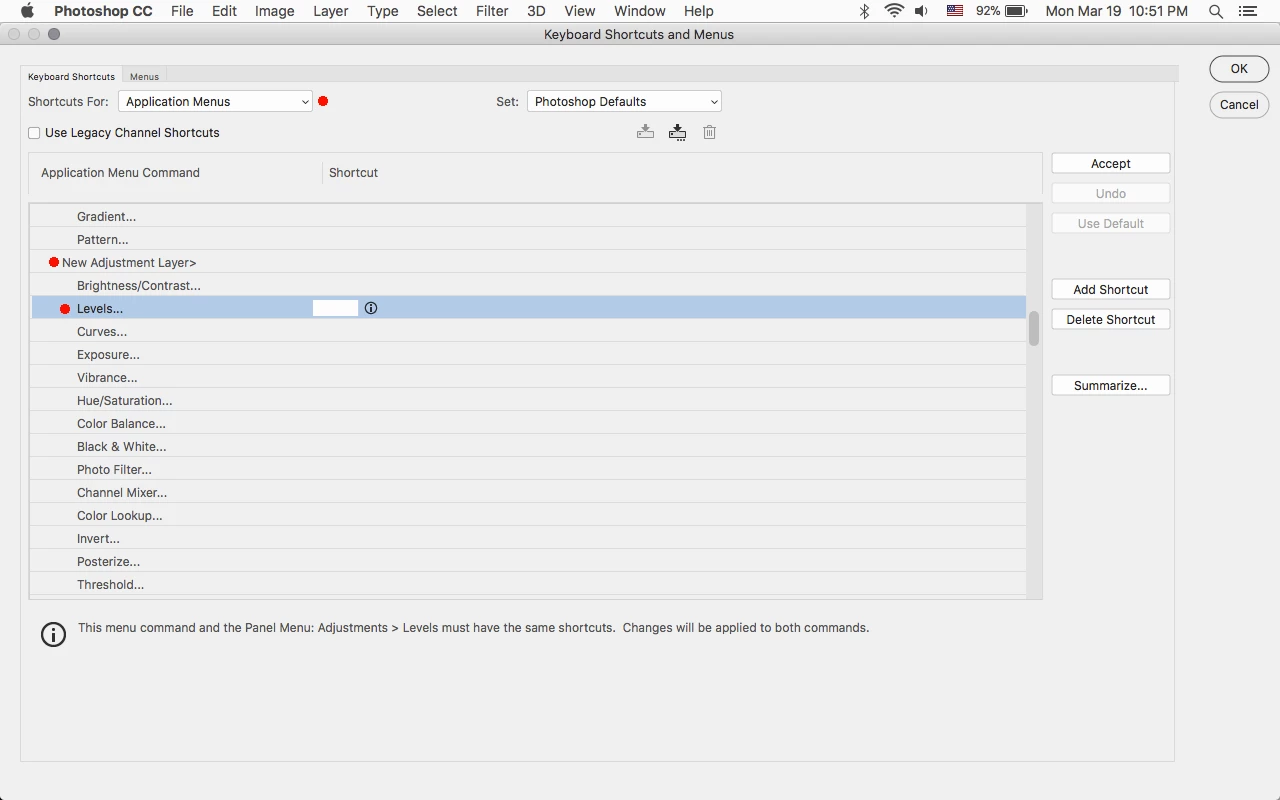Screen dimensions: 1280x800
Task: Open the Help menu
Action: pos(698,11)
